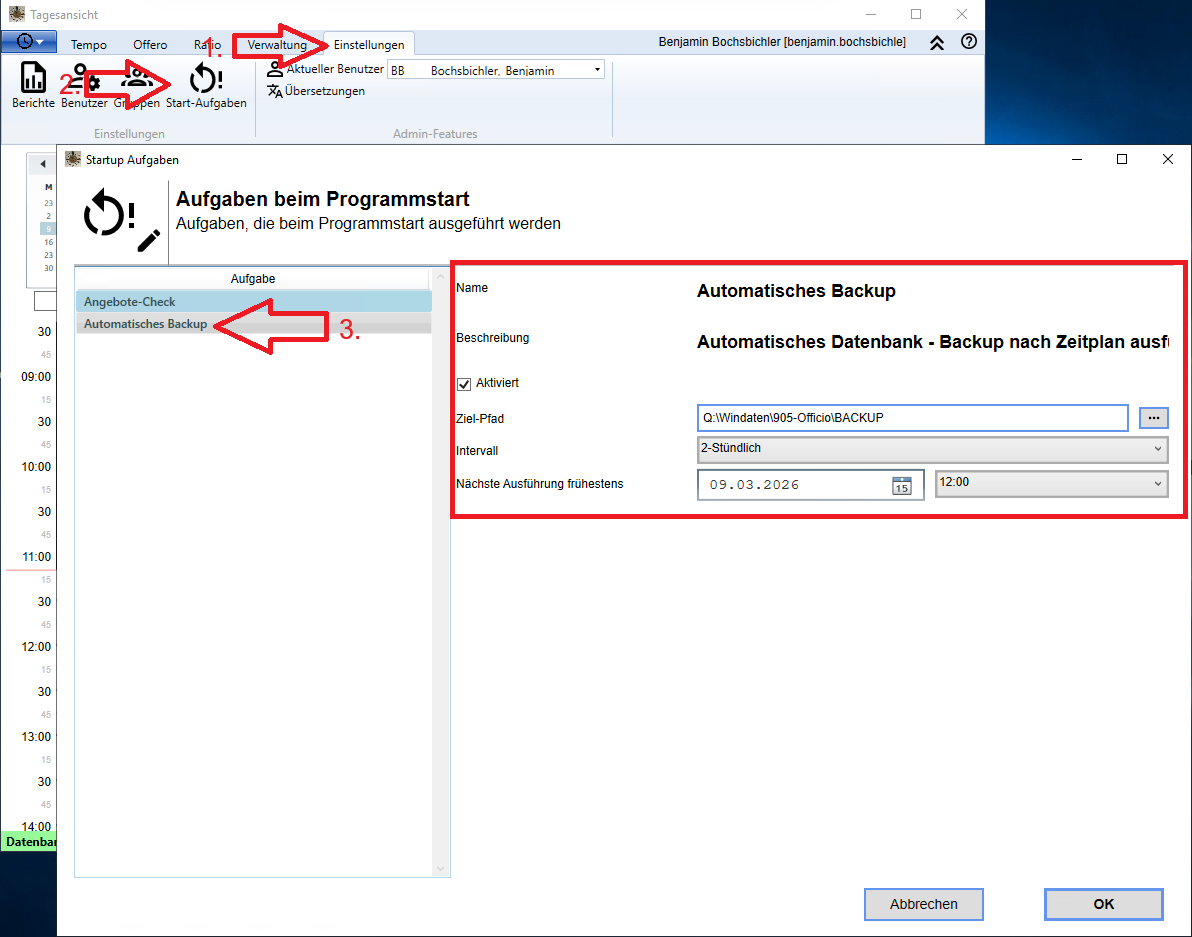The height and width of the screenshot is (937, 1192).
Task: Switch to the Tempo tab
Action: point(89,45)
